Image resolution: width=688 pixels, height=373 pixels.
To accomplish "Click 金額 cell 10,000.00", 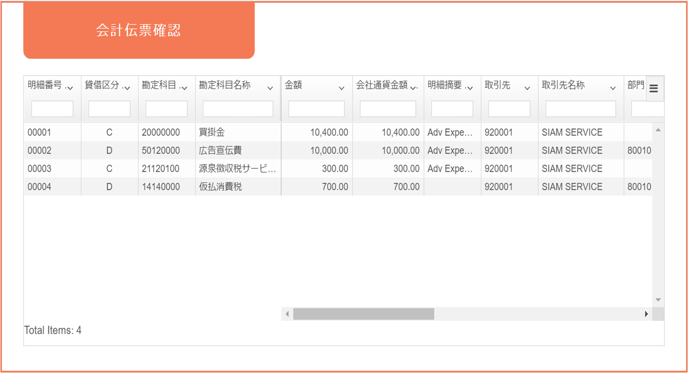I will [329, 151].
